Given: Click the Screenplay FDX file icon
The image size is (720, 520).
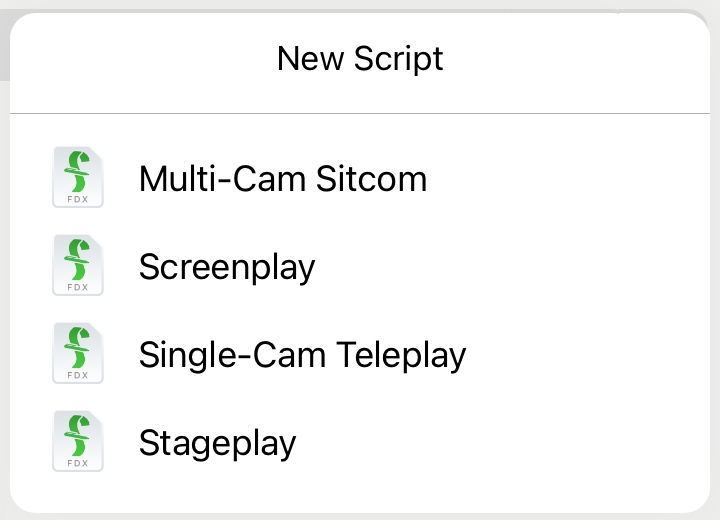Looking at the screenshot, I should click(78, 265).
